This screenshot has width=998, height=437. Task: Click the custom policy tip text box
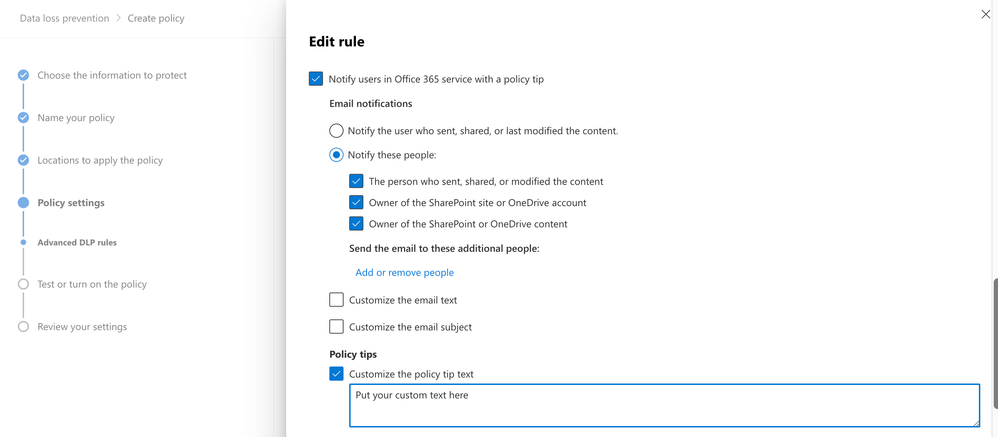664,406
